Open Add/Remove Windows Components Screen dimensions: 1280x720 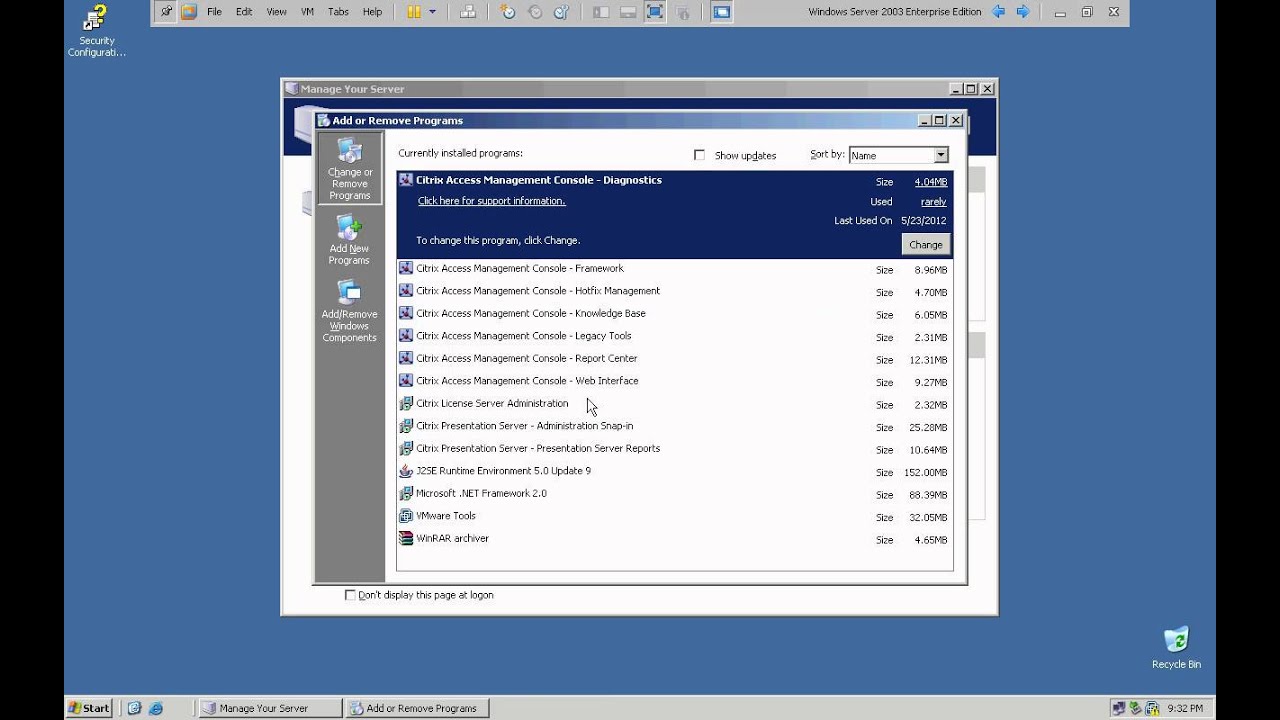tap(349, 311)
